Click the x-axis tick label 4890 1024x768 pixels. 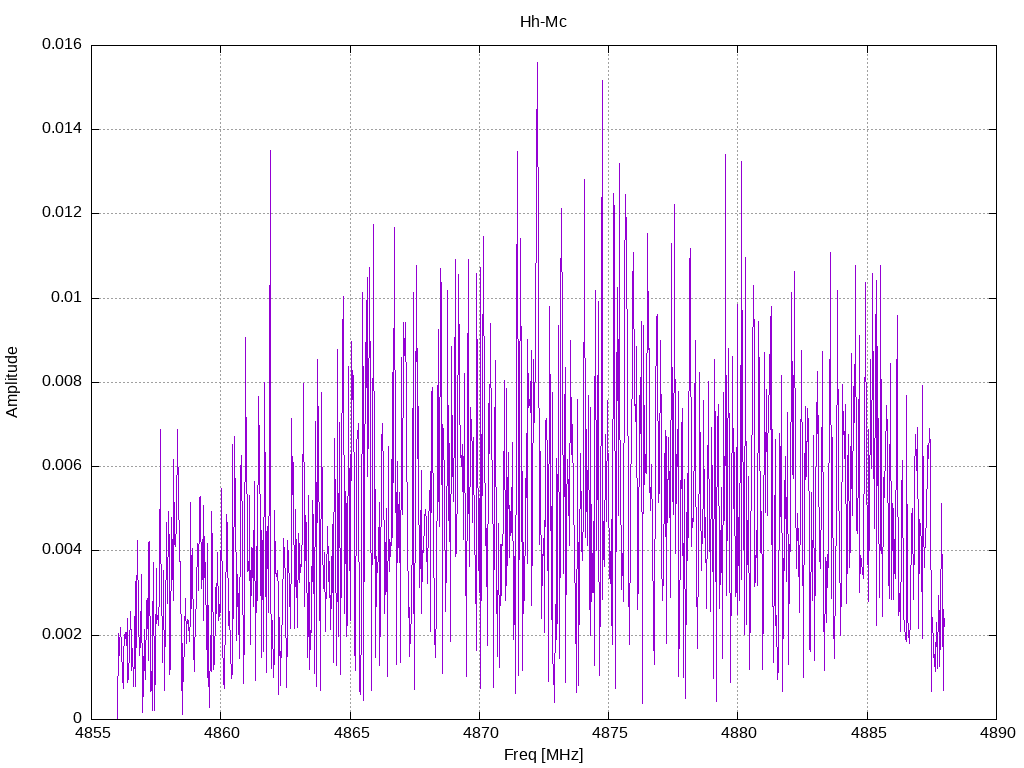tap(997, 733)
